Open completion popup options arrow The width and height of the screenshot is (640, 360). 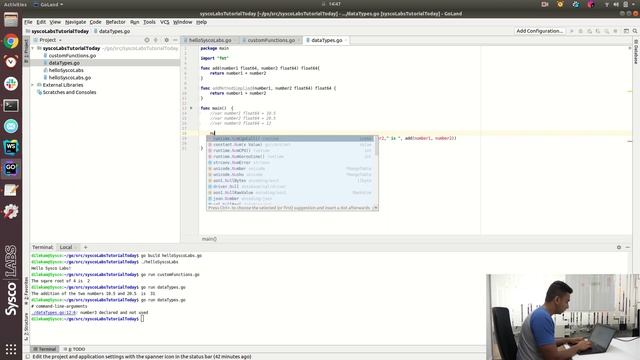pyautogui.click(x=376, y=208)
